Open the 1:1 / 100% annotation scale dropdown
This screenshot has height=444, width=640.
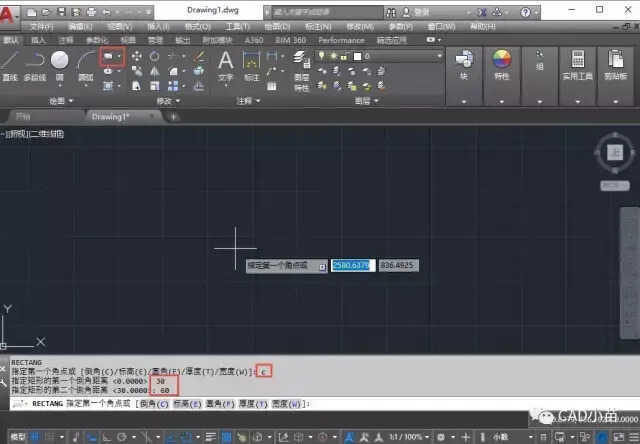tap(408, 437)
